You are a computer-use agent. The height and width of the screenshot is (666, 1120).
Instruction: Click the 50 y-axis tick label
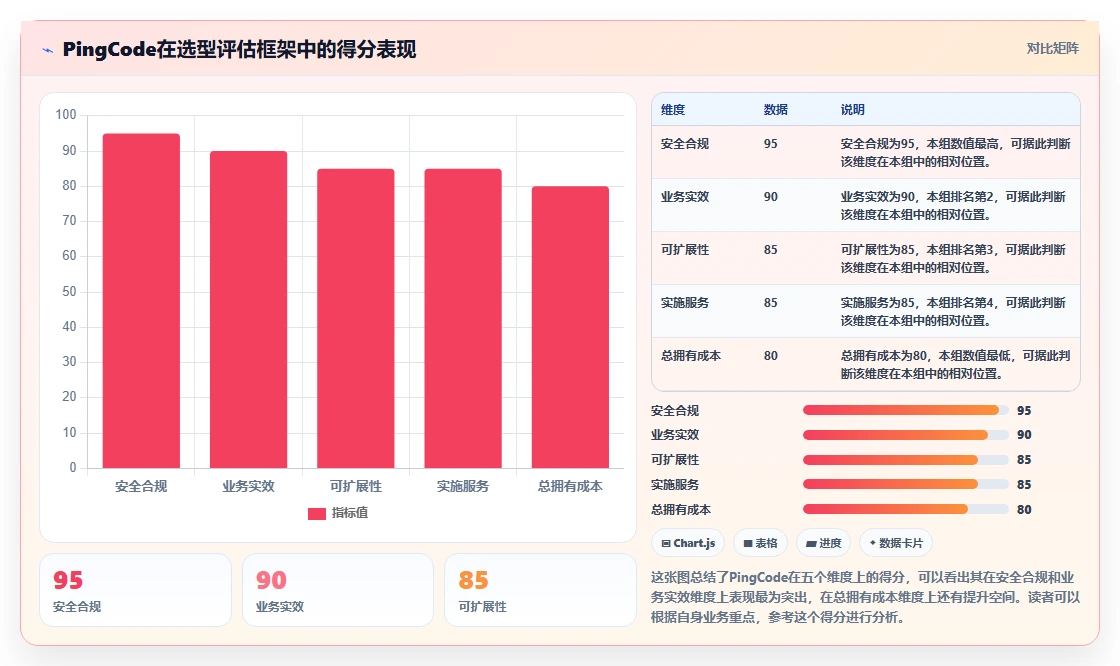pos(69,292)
